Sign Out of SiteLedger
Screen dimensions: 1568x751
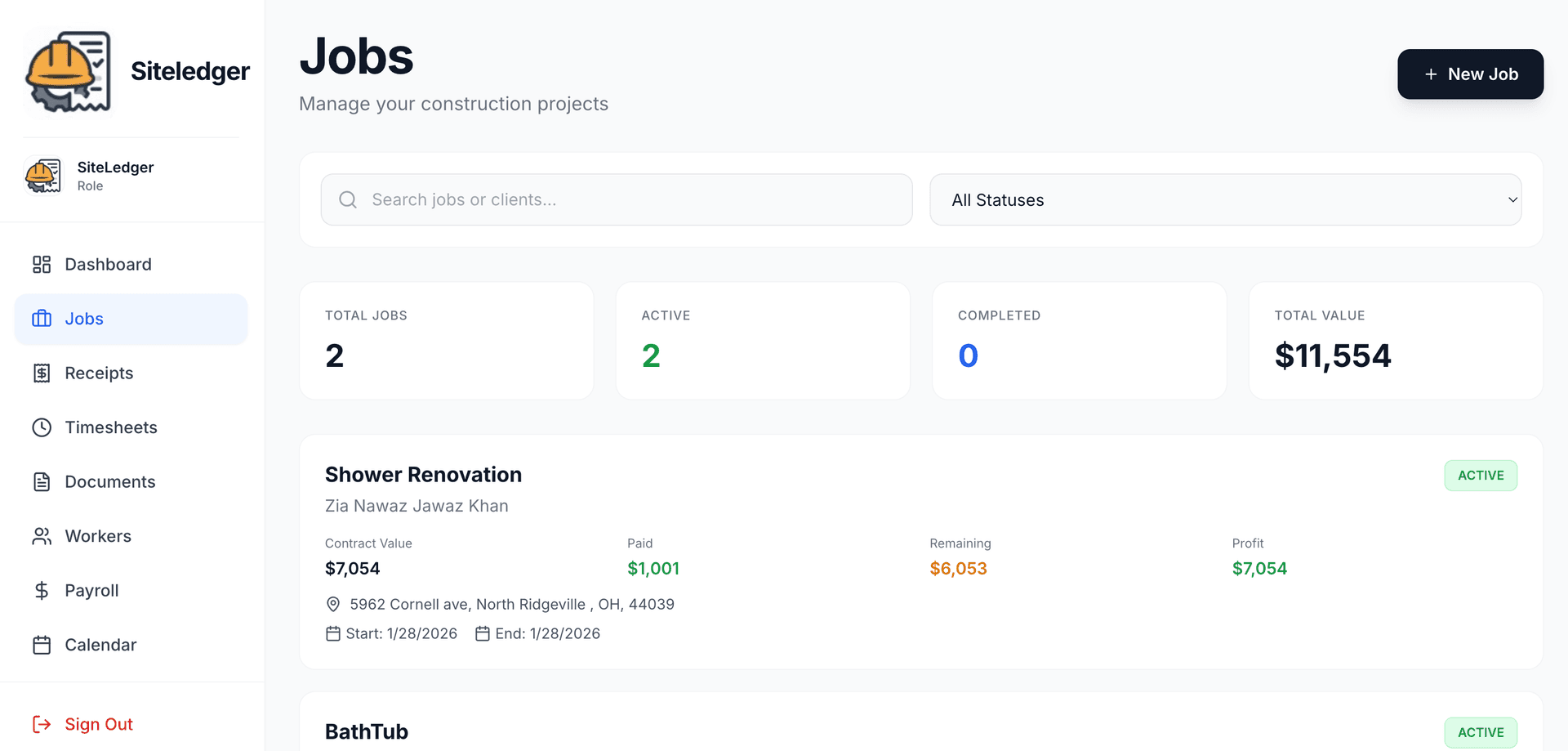point(98,724)
